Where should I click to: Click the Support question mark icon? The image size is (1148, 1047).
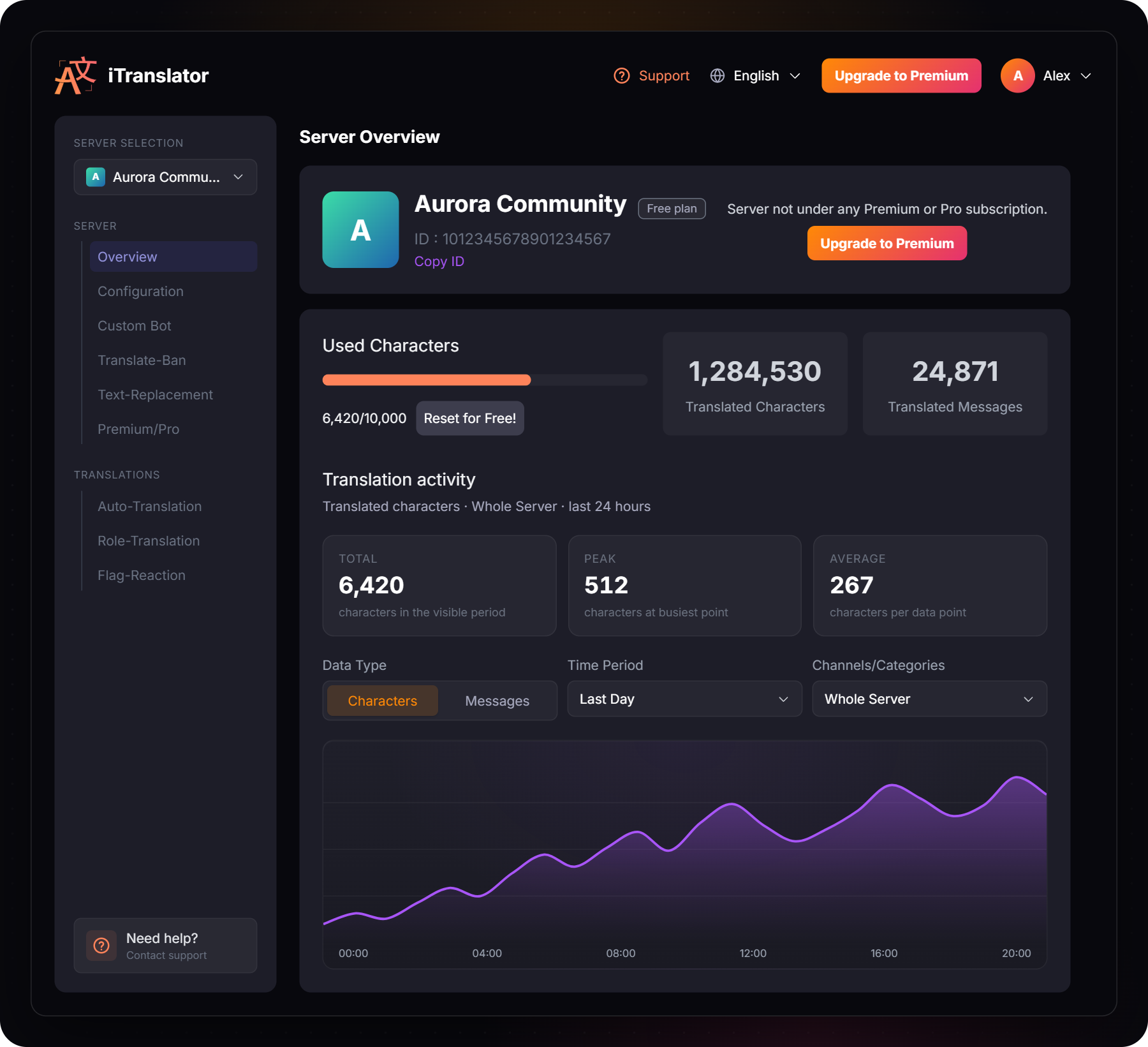[621, 76]
